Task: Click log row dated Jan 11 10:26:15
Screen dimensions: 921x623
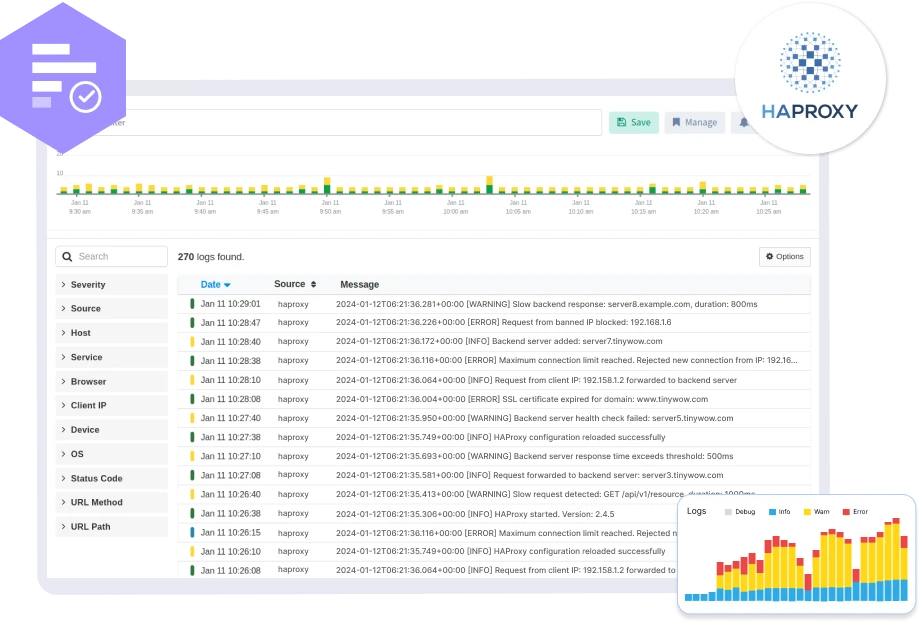Action: (428, 533)
